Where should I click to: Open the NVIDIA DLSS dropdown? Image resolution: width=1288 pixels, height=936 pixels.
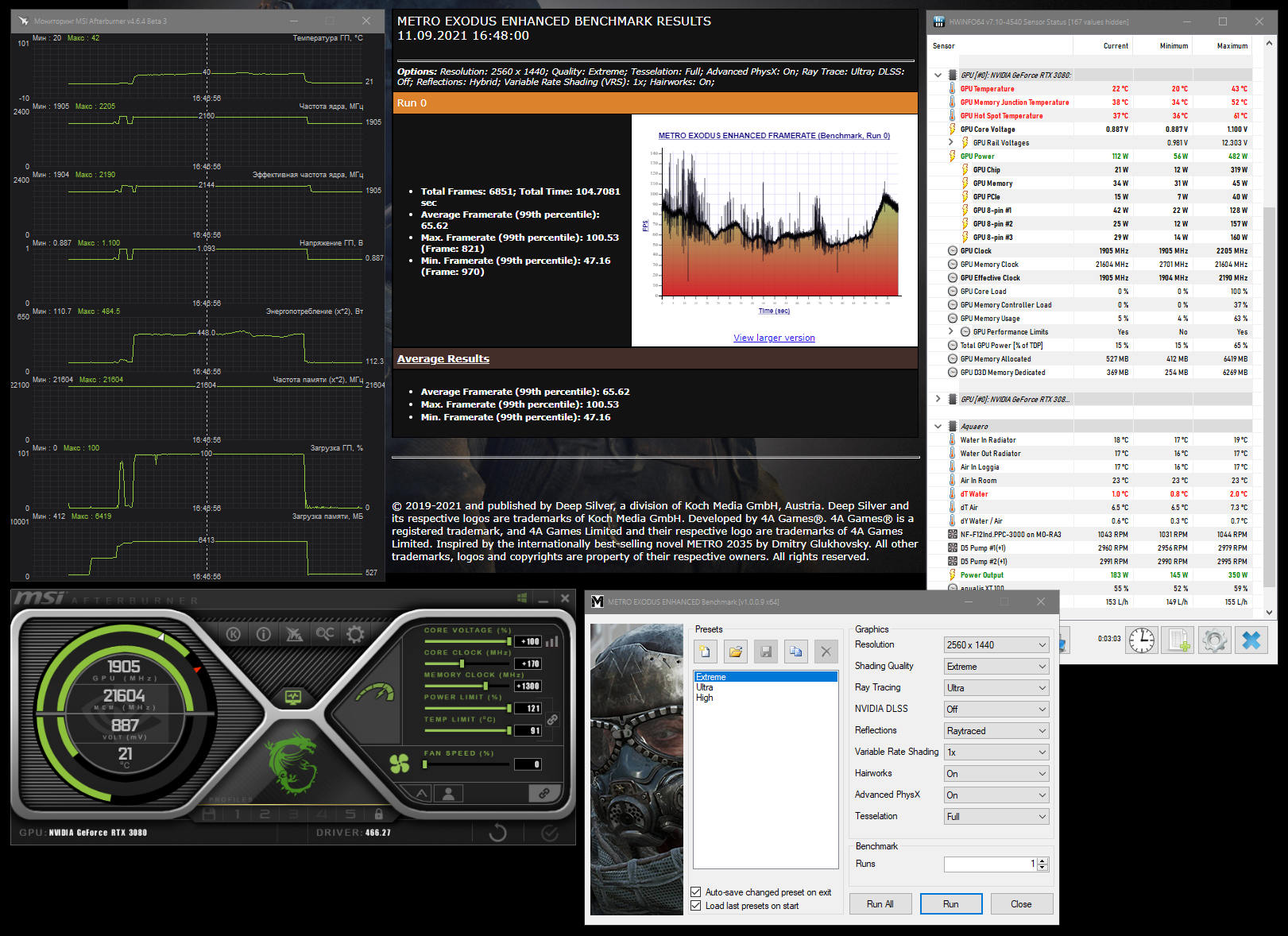[997, 709]
